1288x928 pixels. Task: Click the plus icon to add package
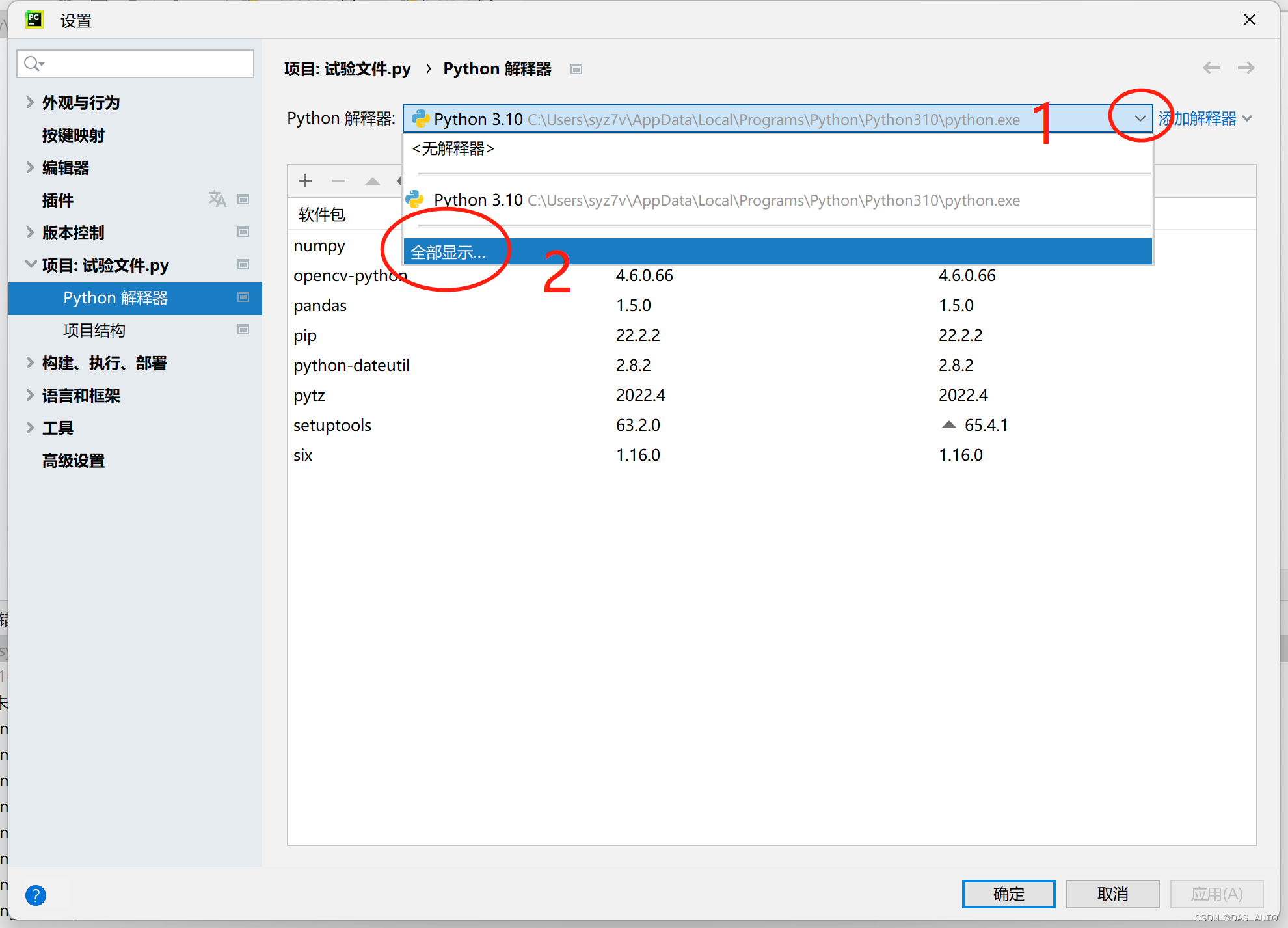305,181
